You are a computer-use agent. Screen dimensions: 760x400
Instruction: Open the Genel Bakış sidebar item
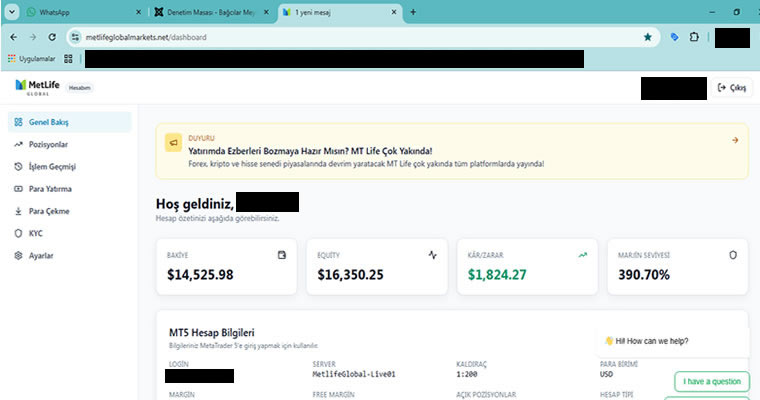(x=69, y=122)
